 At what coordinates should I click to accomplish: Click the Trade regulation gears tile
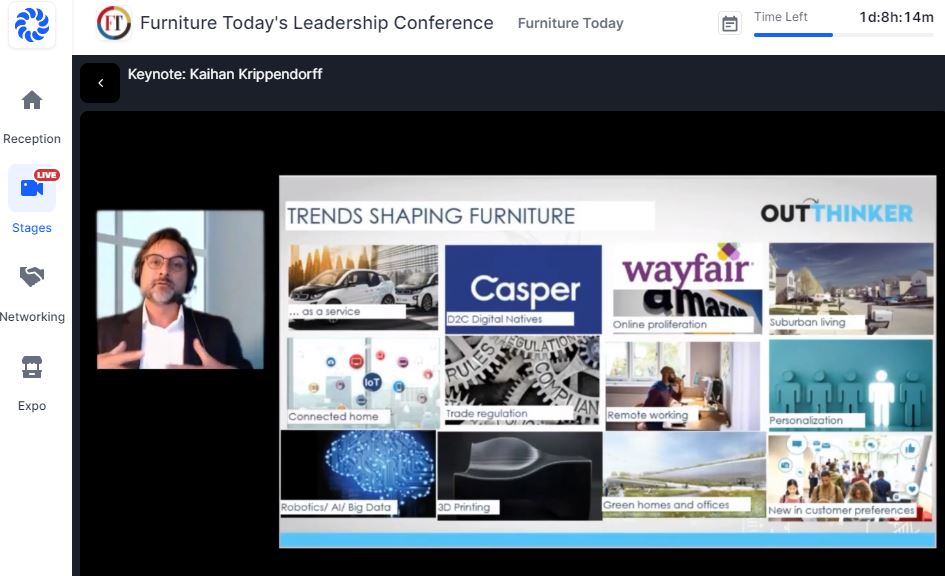[522, 381]
